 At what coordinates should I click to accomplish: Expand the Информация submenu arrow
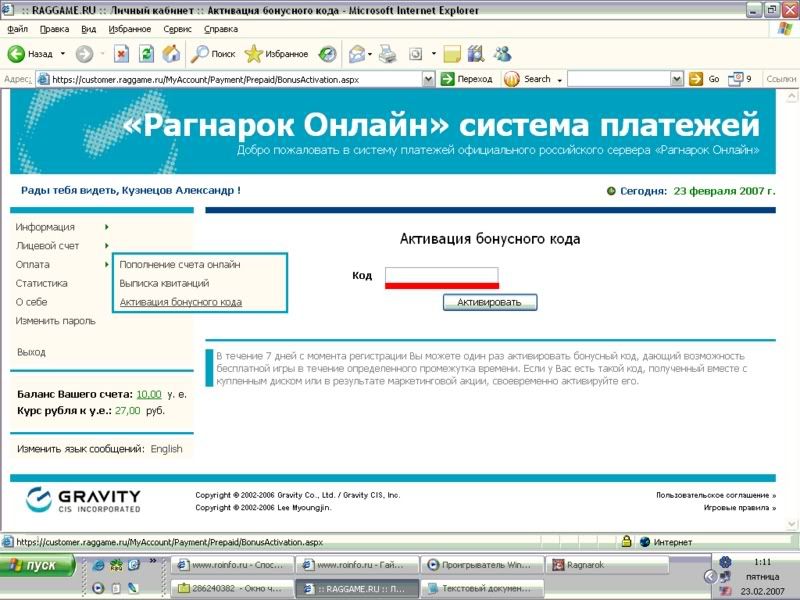107,227
